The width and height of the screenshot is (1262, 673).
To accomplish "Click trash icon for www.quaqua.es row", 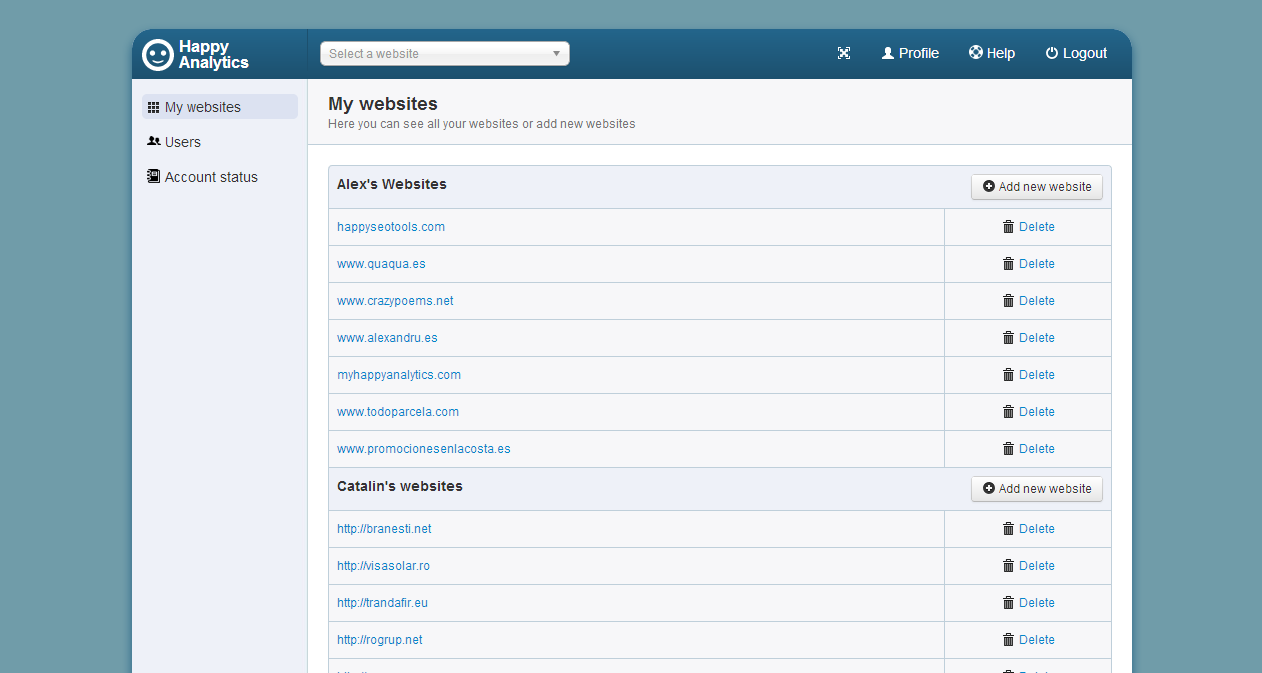I will [x=1008, y=264].
